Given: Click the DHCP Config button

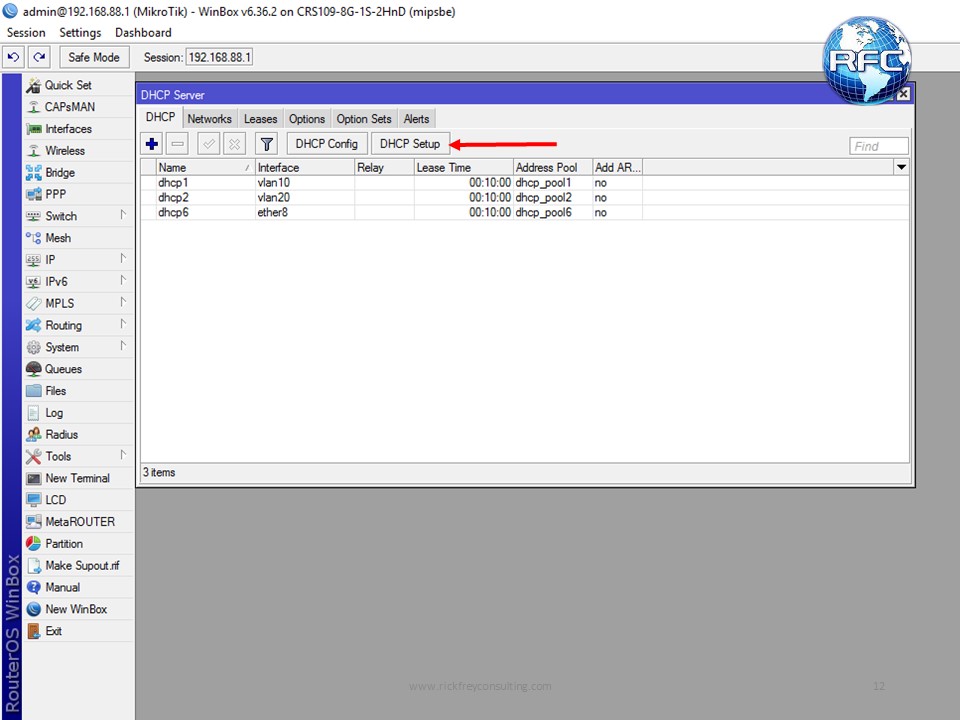Looking at the screenshot, I should [x=326, y=144].
